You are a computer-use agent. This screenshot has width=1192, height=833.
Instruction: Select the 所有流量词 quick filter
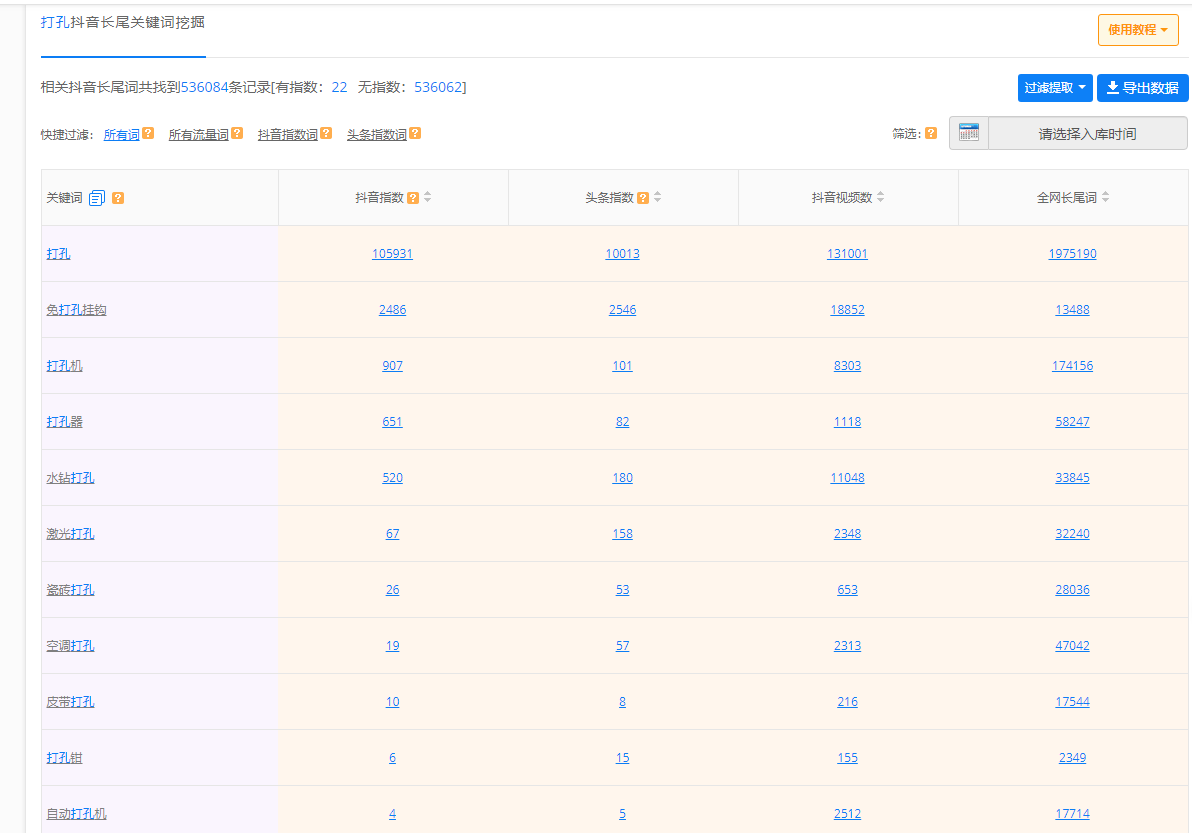pyautogui.click(x=198, y=135)
